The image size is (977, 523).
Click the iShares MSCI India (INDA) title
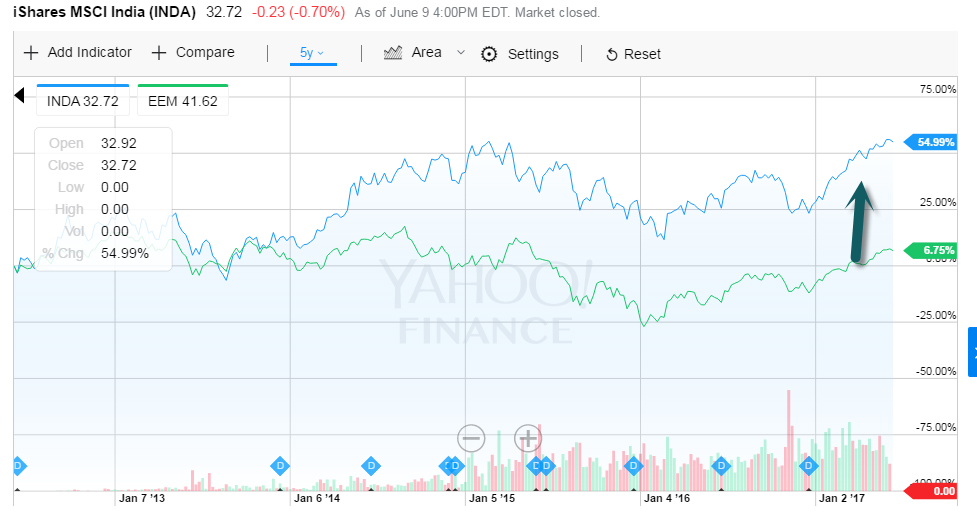click(104, 12)
